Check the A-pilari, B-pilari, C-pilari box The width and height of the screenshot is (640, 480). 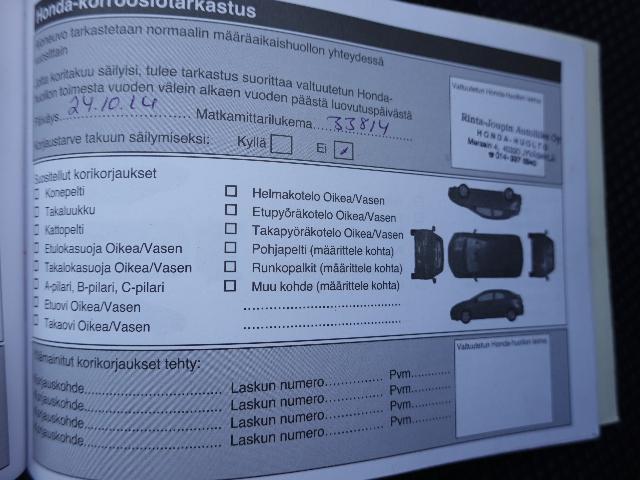[37, 285]
